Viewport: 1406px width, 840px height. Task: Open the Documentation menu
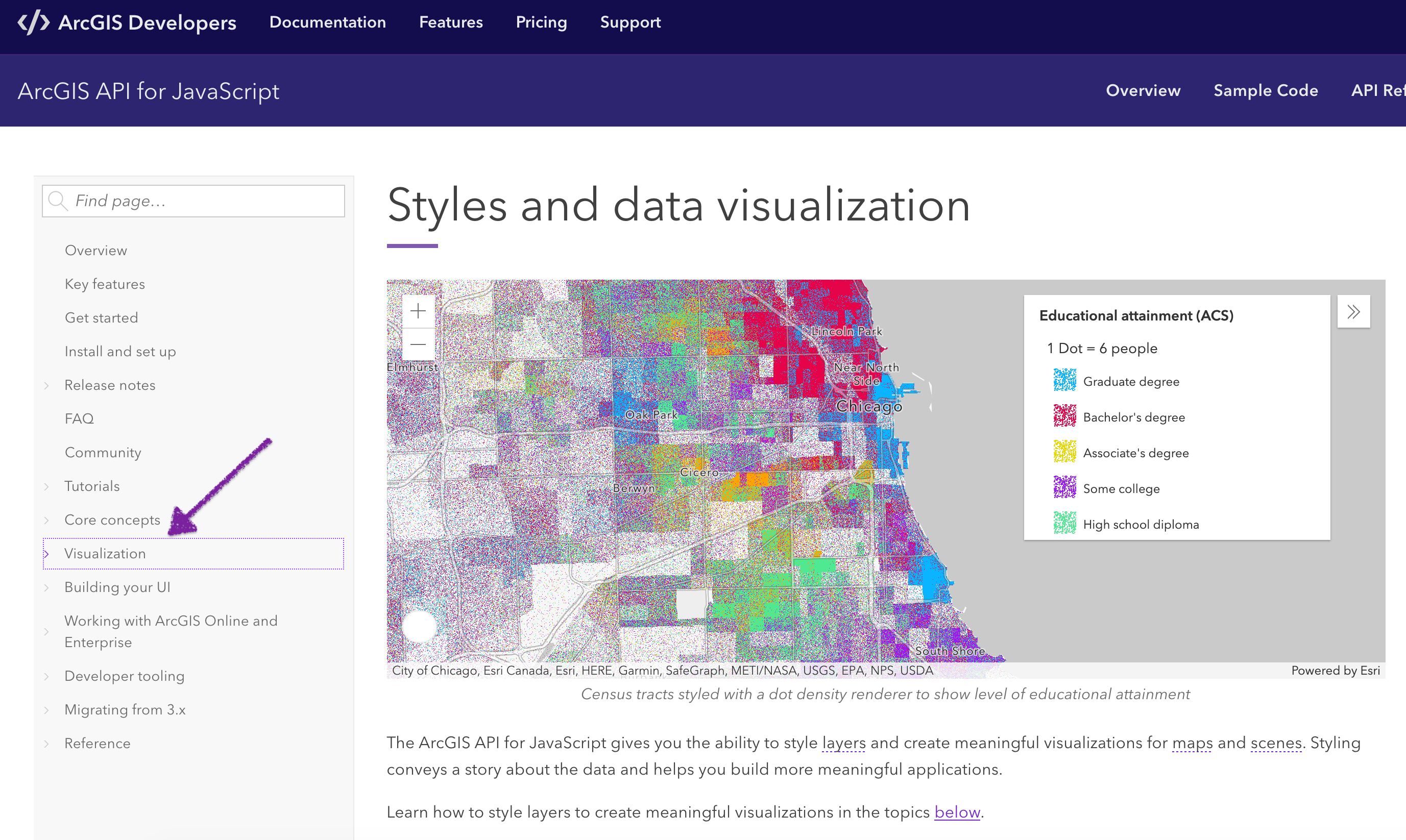tap(327, 22)
